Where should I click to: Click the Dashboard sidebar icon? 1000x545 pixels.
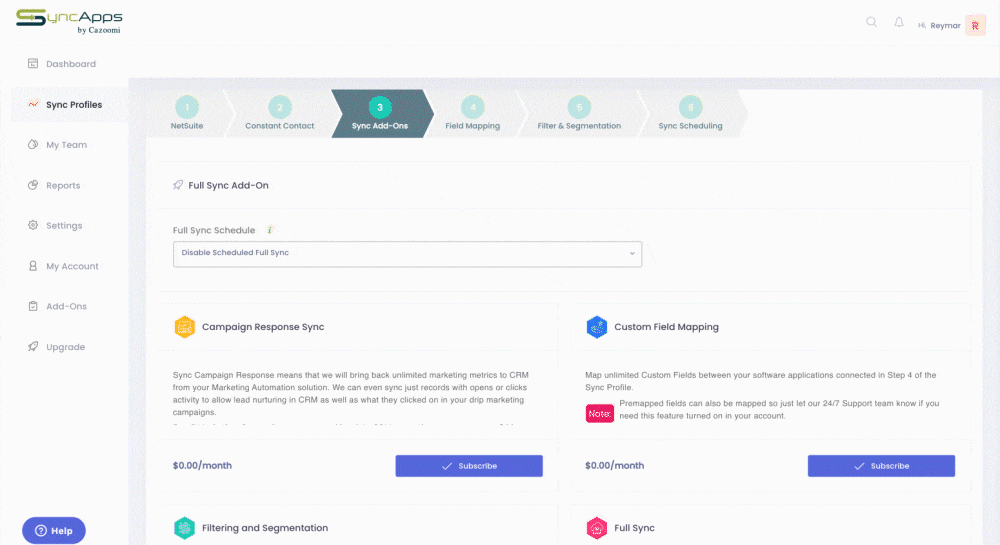click(x=33, y=63)
